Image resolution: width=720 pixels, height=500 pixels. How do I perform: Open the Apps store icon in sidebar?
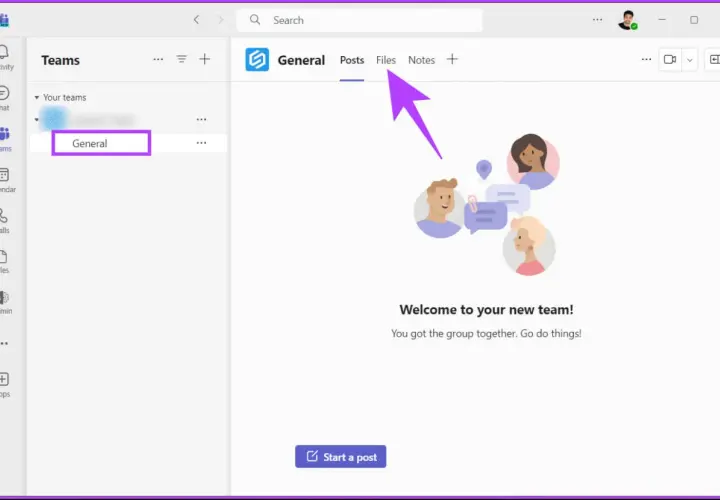(4, 385)
